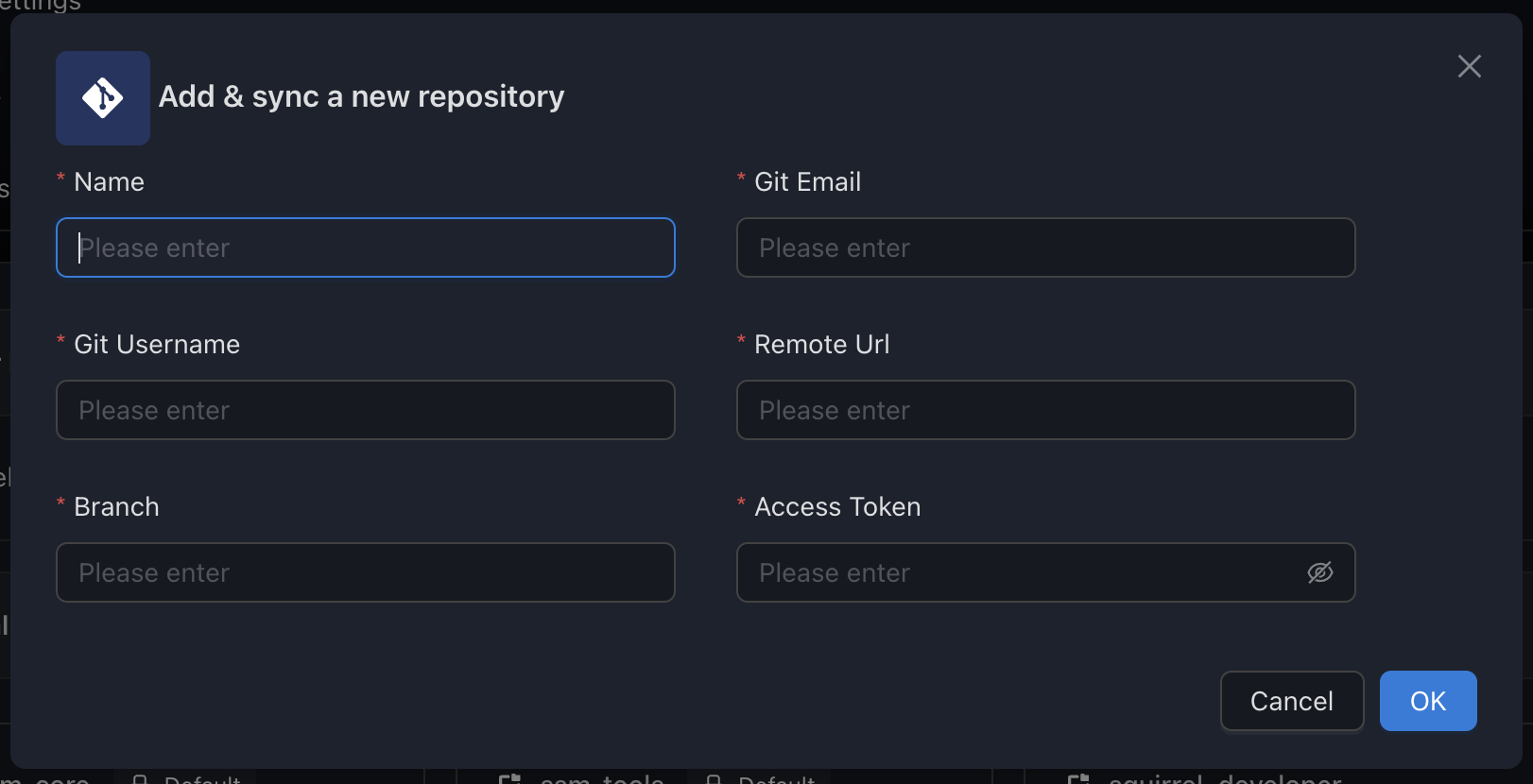
Task: Click the Git Email input field
Action: (x=1046, y=247)
